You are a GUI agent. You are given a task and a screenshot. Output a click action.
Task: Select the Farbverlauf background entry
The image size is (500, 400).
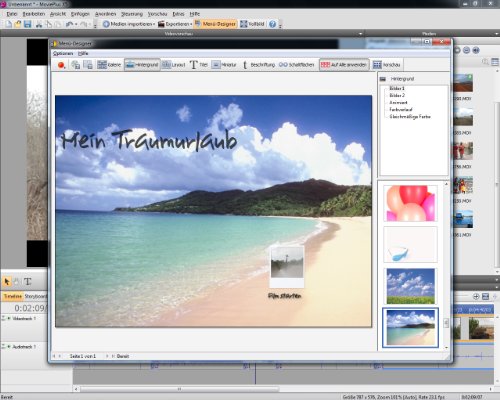401,109
